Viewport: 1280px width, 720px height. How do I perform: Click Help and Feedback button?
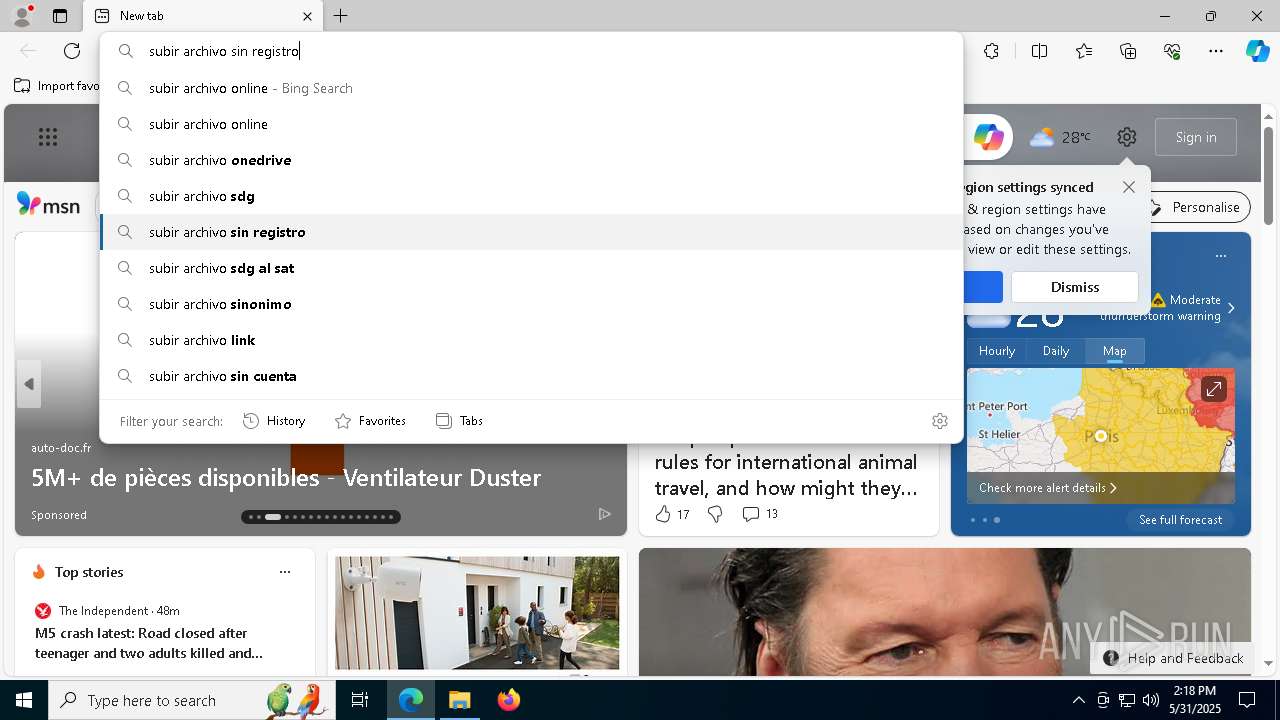coord(1172,658)
